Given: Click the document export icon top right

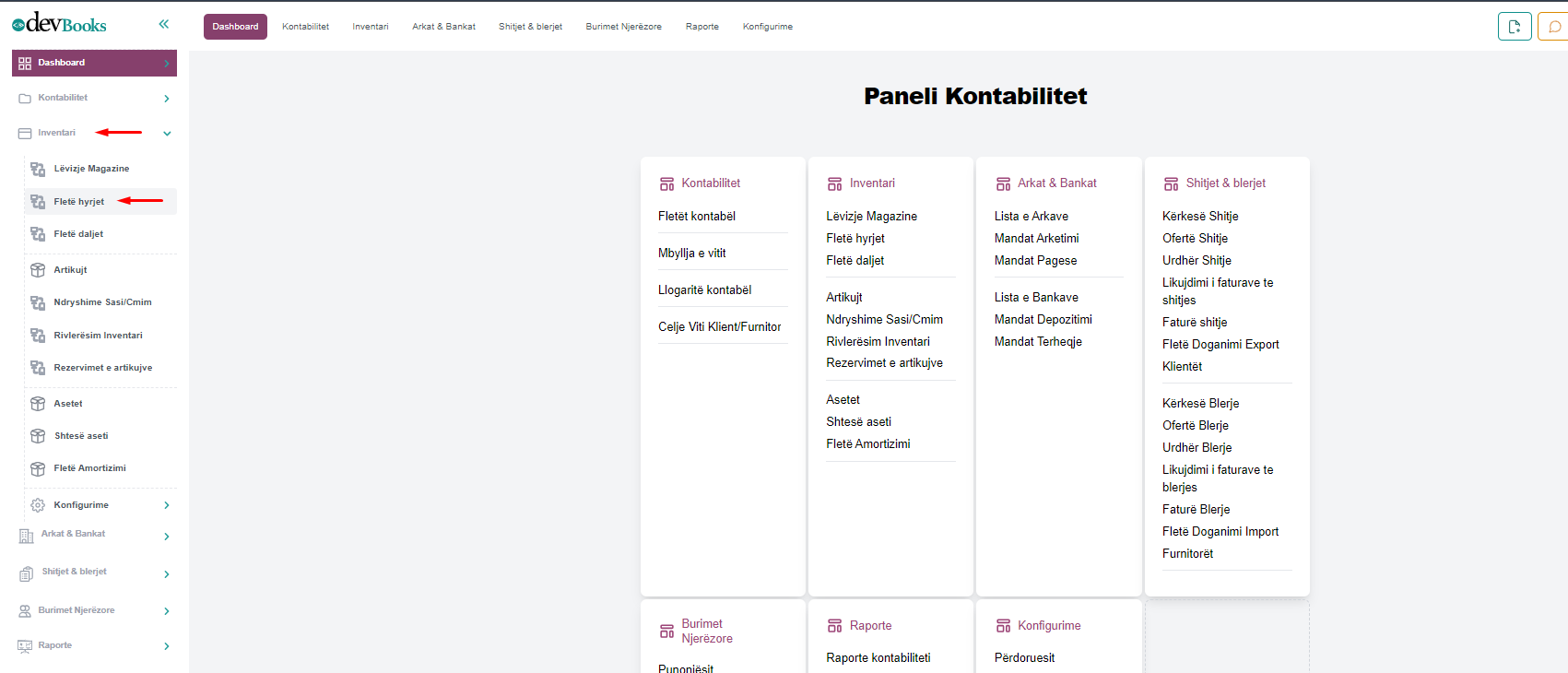Looking at the screenshot, I should (1514, 27).
